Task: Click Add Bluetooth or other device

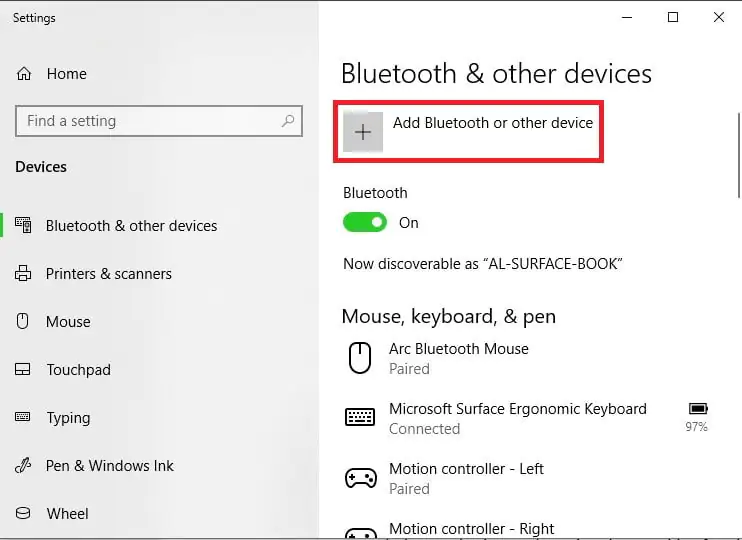Action: pos(492,123)
